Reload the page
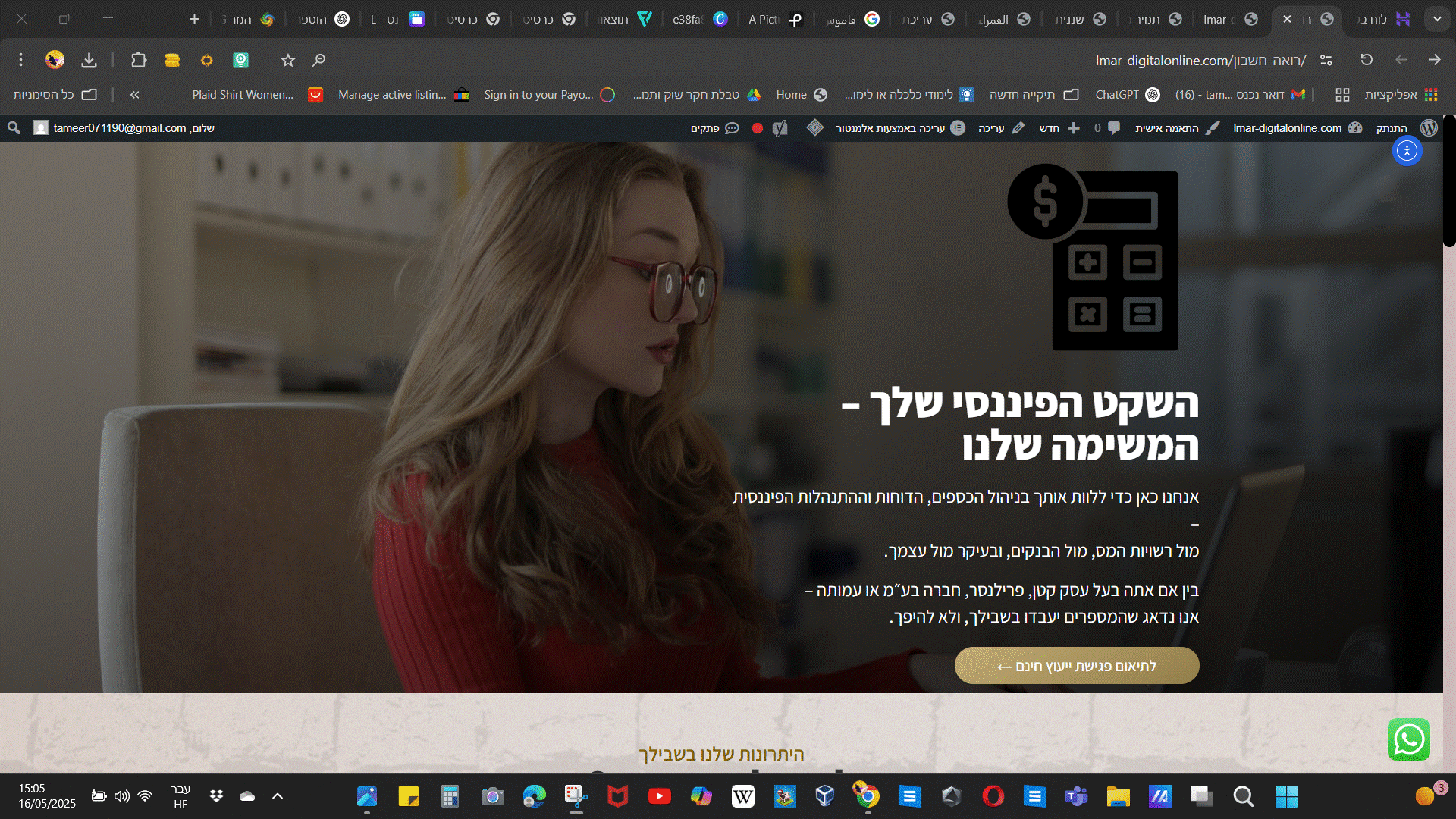Image resolution: width=1456 pixels, height=819 pixels. (x=1367, y=60)
